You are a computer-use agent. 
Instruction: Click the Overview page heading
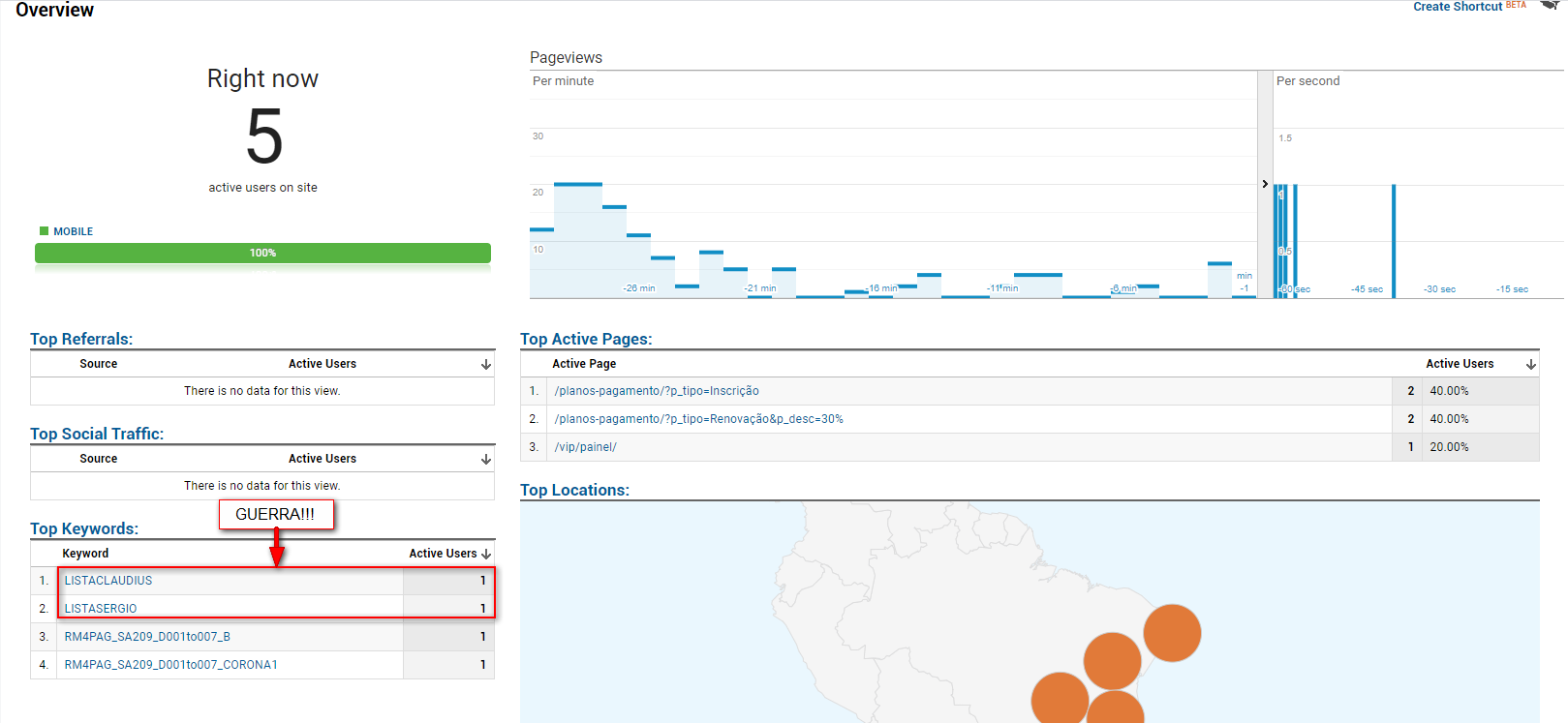click(55, 10)
